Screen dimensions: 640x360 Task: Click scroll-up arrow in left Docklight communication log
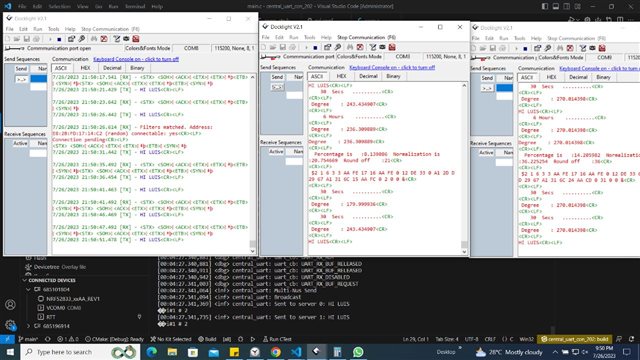point(253,77)
